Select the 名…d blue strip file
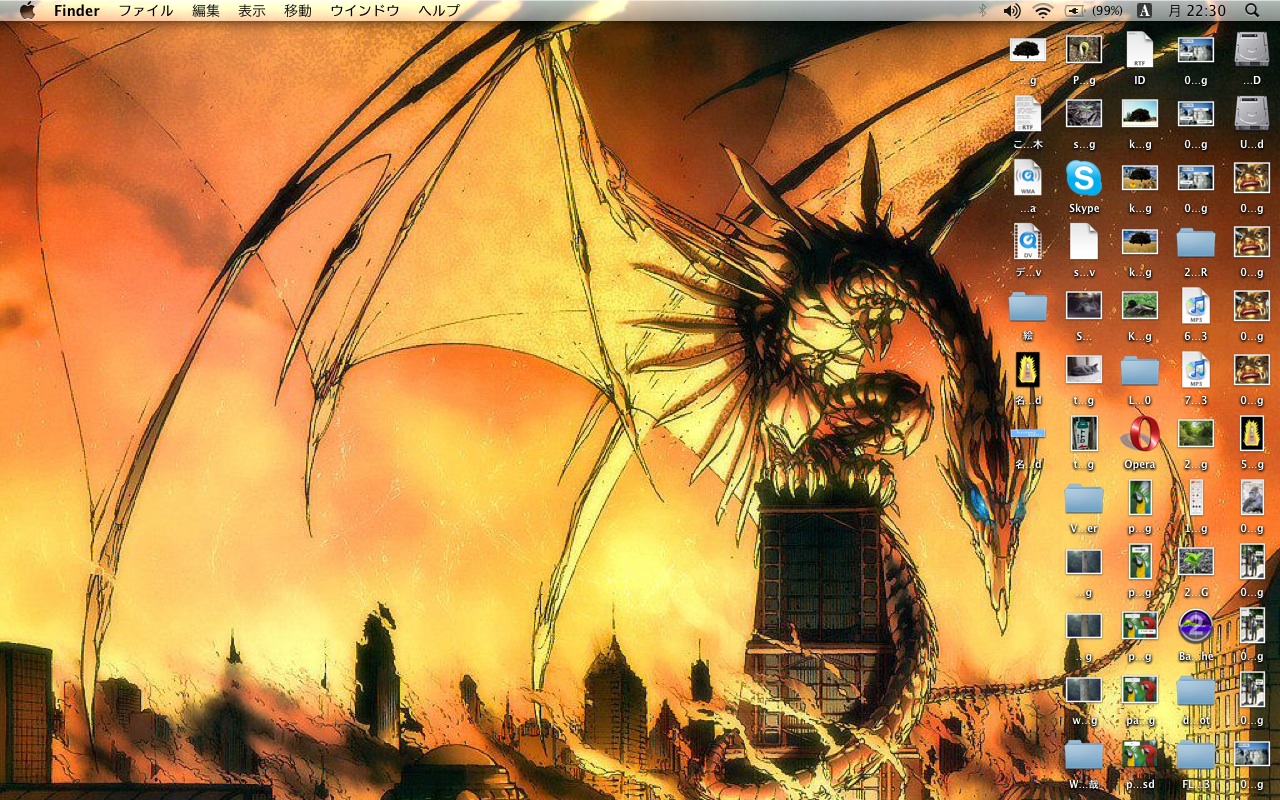Image resolution: width=1280 pixels, height=800 pixels. [x=1028, y=434]
